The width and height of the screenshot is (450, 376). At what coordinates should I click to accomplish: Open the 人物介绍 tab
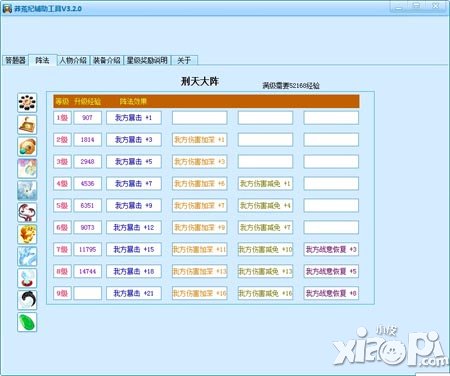[x=73, y=60]
